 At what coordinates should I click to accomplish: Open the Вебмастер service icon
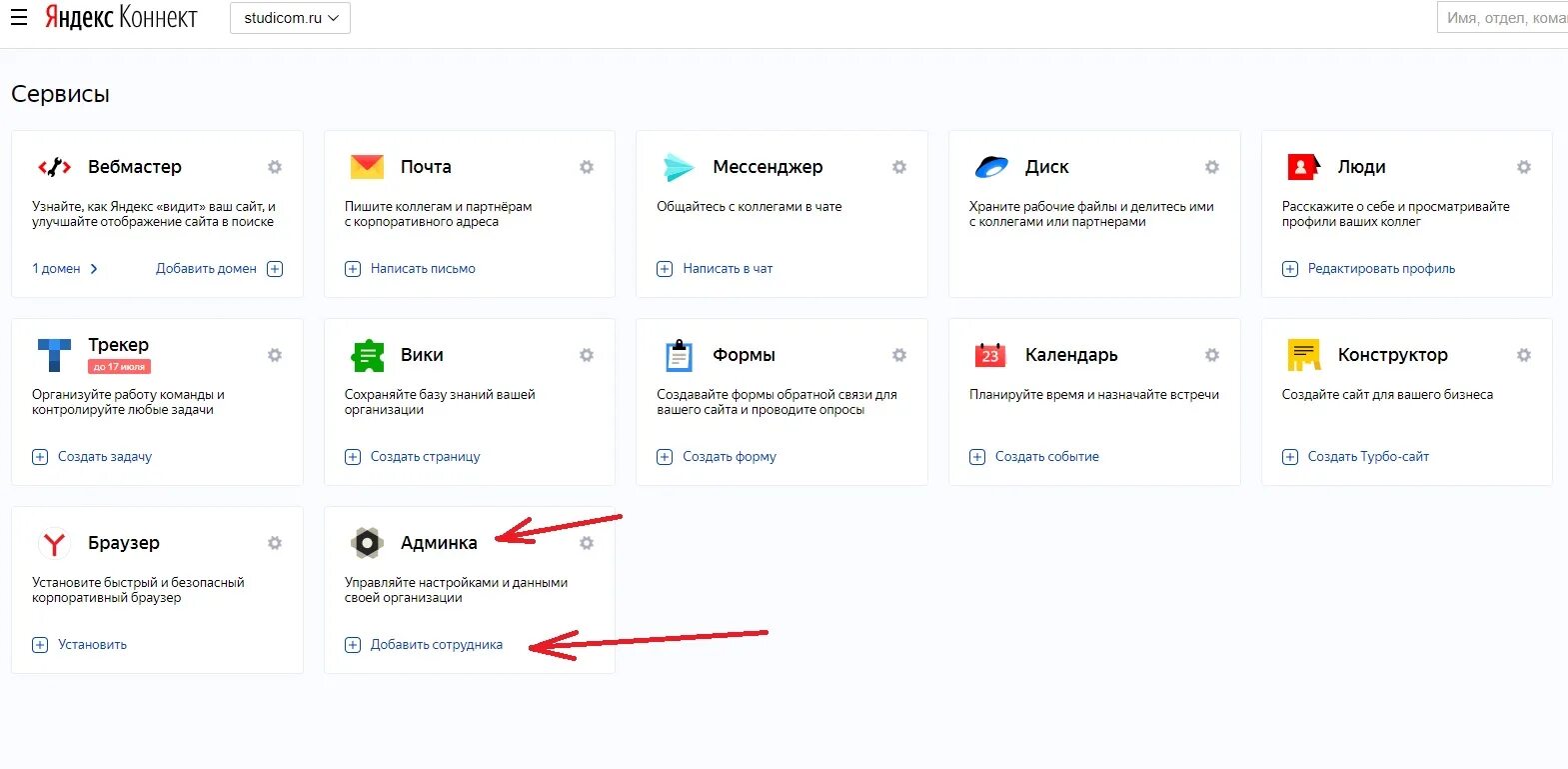(x=54, y=167)
